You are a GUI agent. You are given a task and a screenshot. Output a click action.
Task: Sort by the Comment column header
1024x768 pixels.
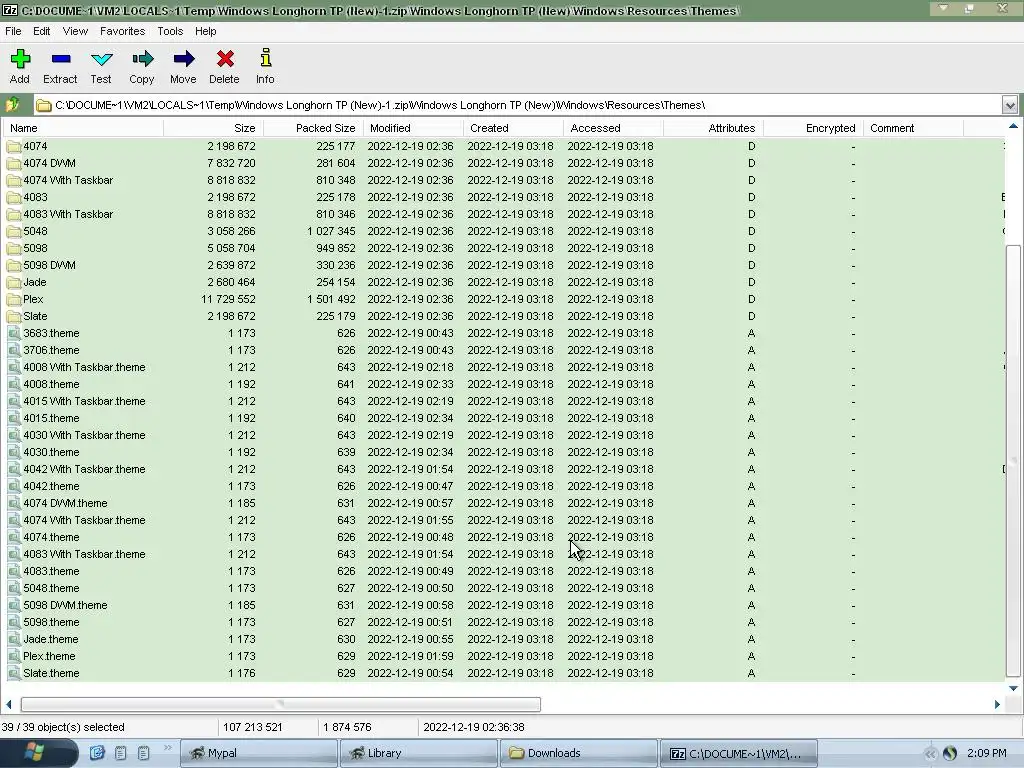click(913, 128)
